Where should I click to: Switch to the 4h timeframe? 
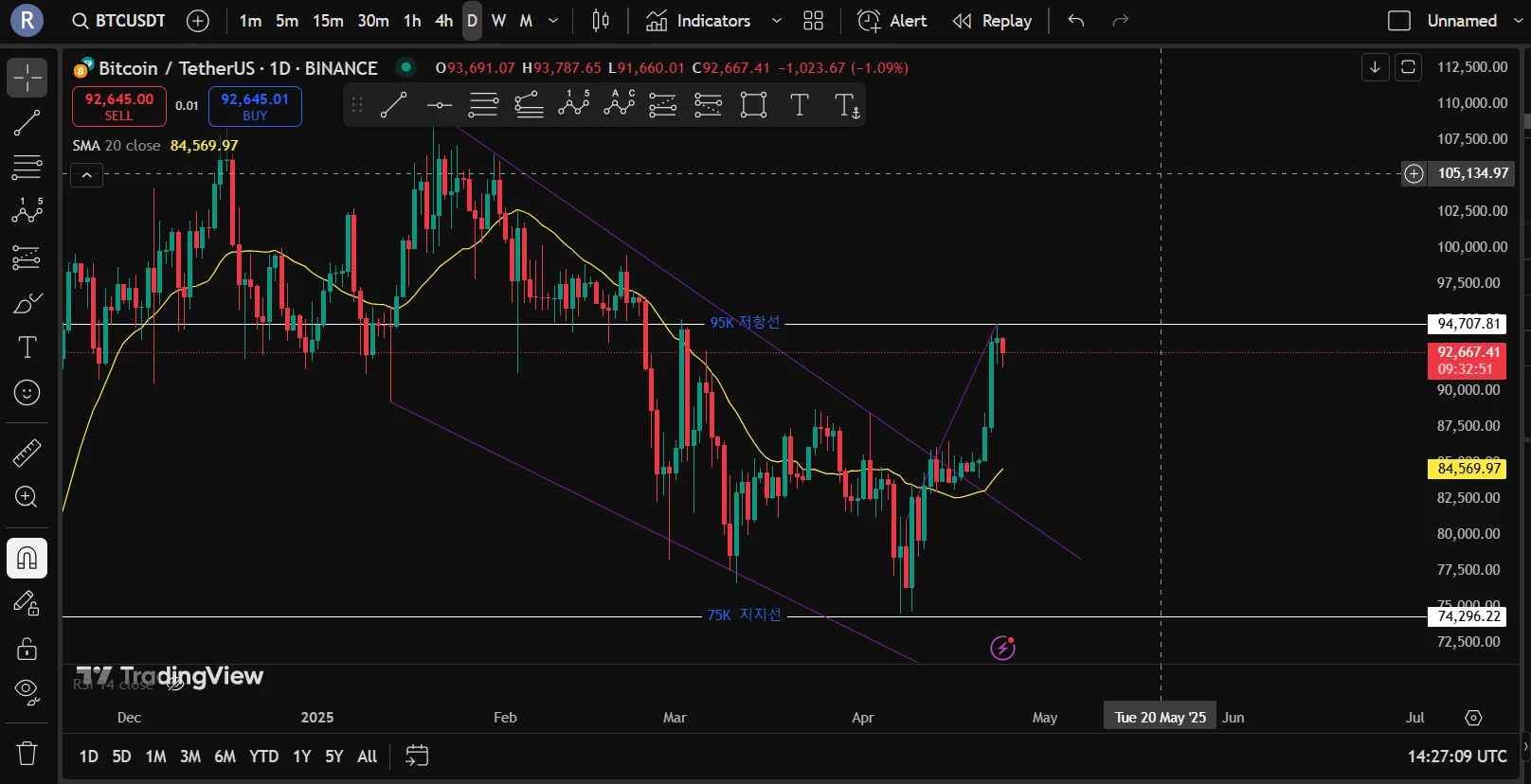click(x=443, y=21)
